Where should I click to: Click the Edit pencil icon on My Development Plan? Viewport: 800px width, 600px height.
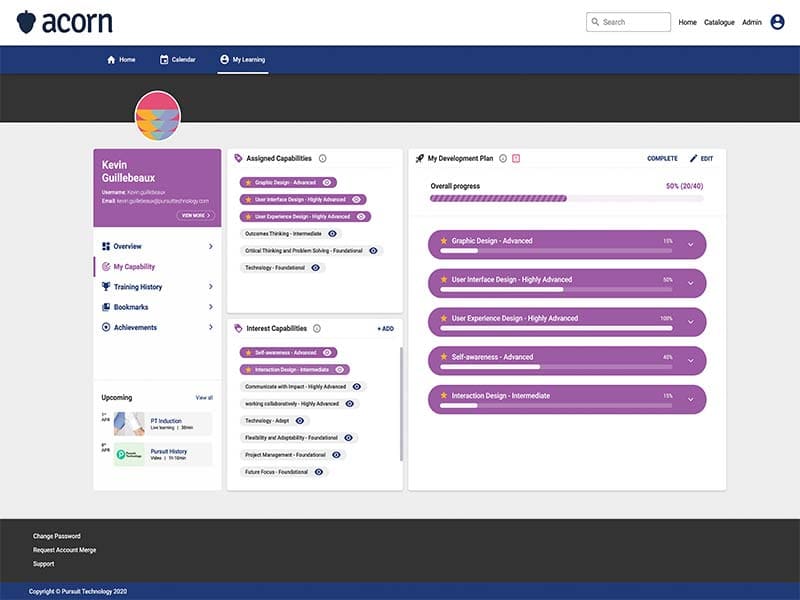pyautogui.click(x=697, y=159)
